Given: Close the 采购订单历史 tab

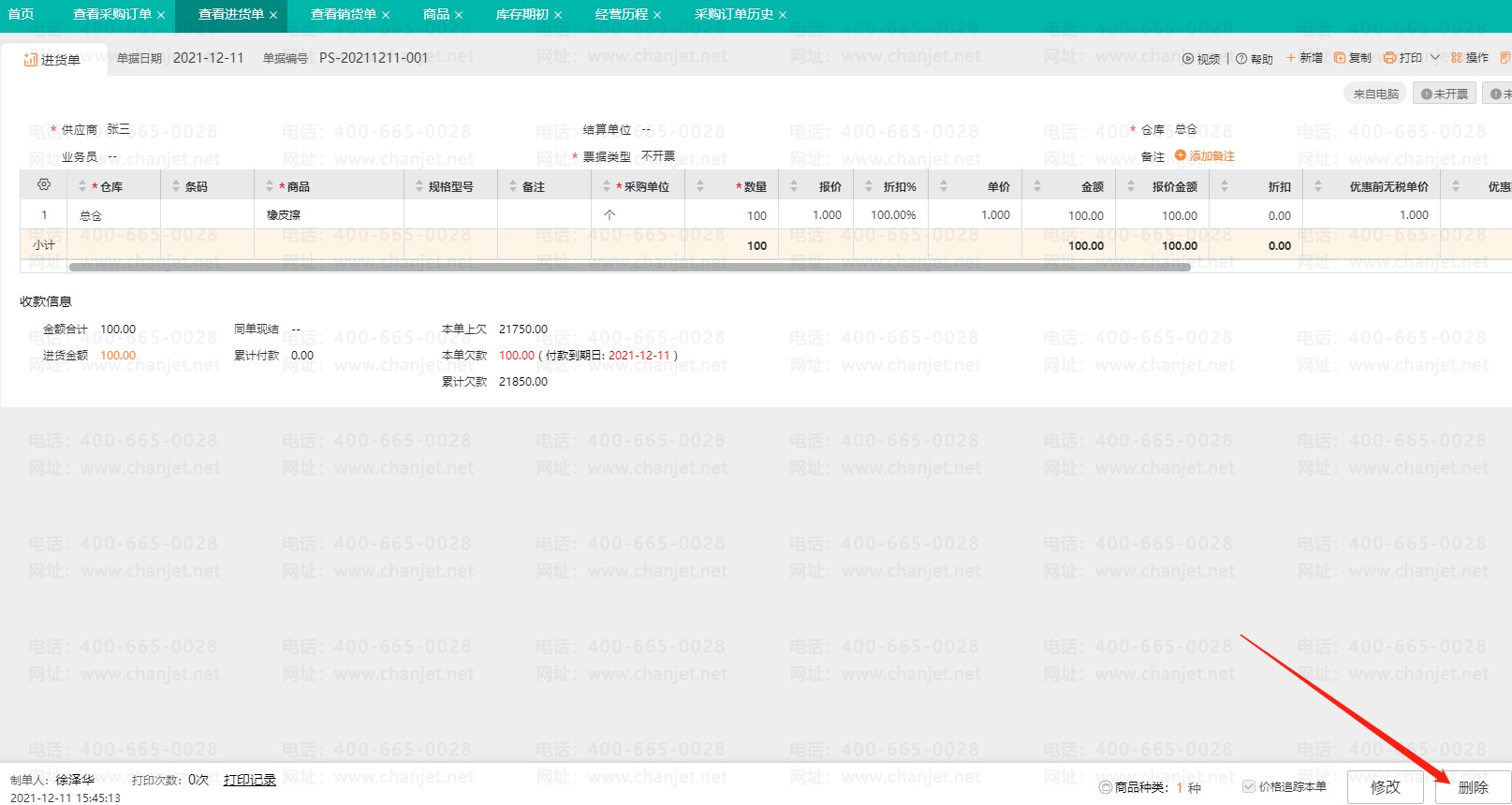Looking at the screenshot, I should [x=783, y=15].
